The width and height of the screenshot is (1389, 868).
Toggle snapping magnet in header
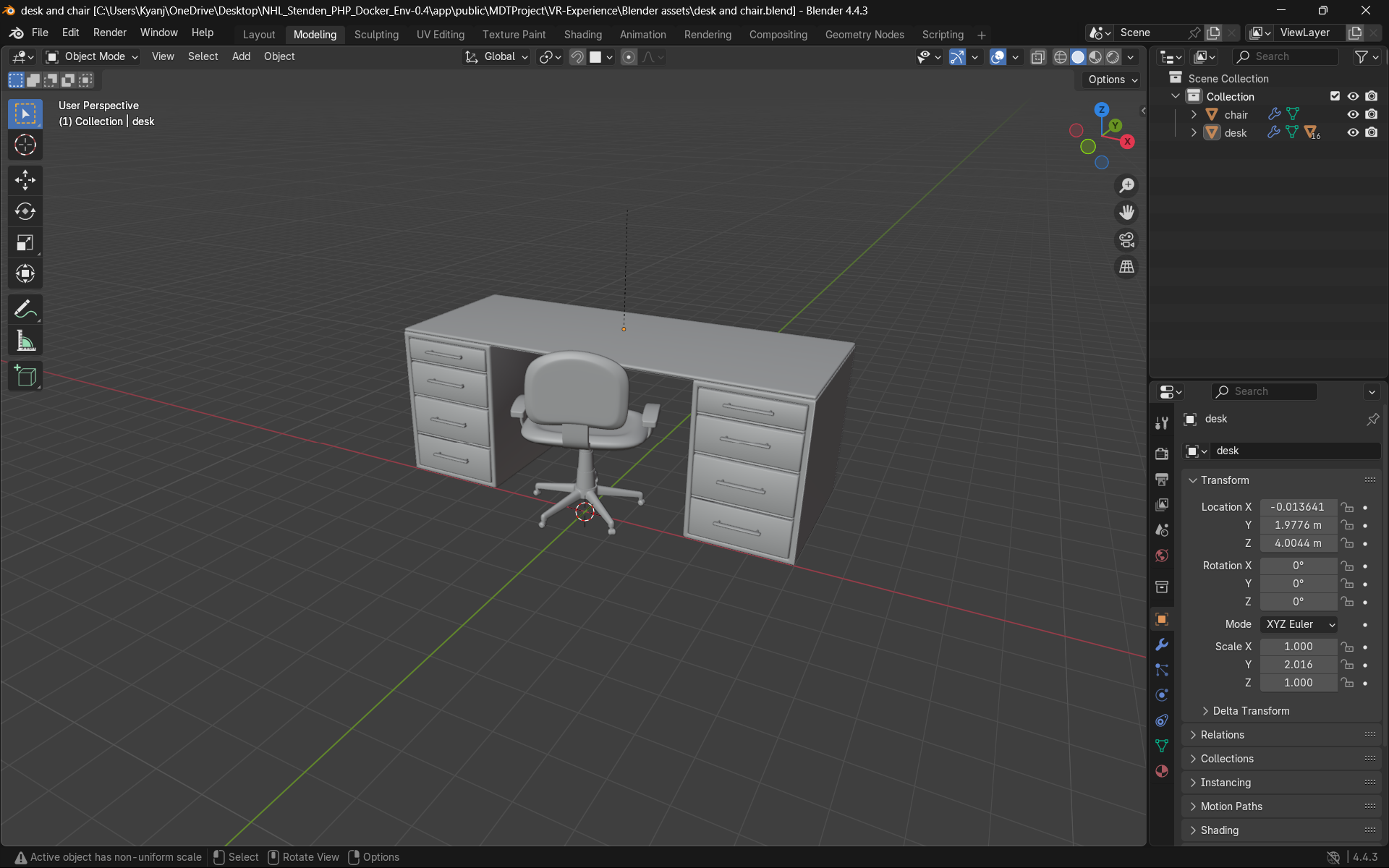coord(577,57)
